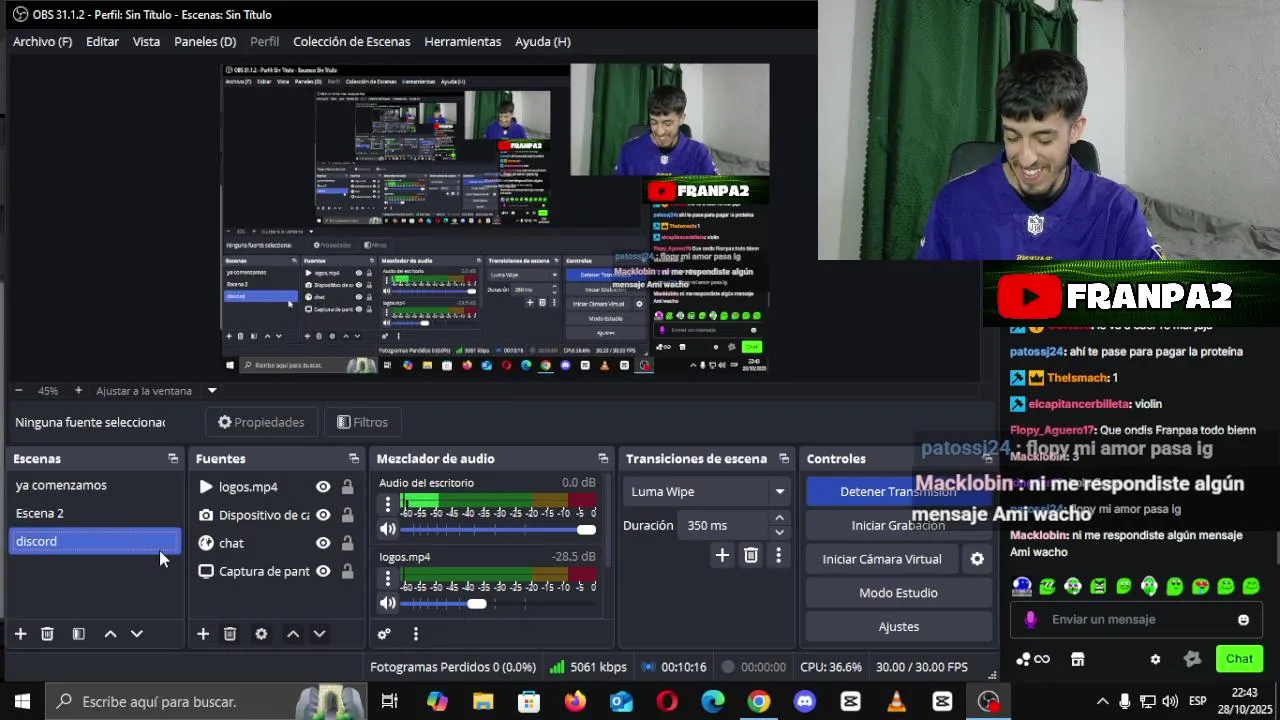Open advanced audio properties gears icon

tap(384, 634)
